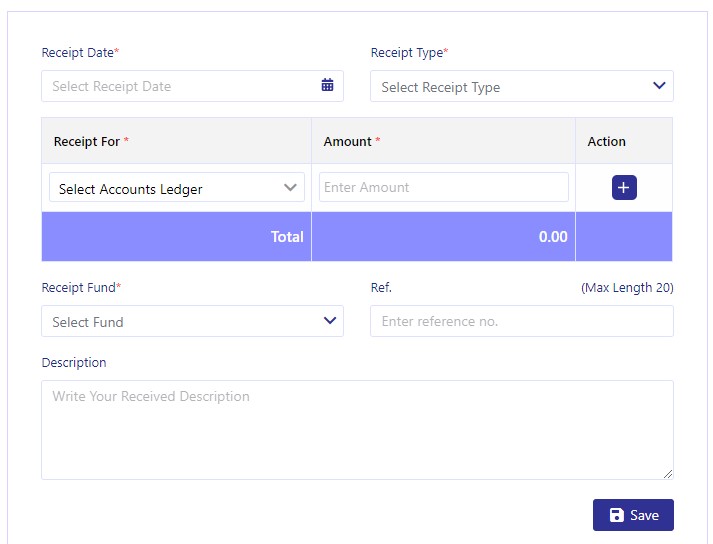Open the Select Fund dropdown

click(x=192, y=321)
